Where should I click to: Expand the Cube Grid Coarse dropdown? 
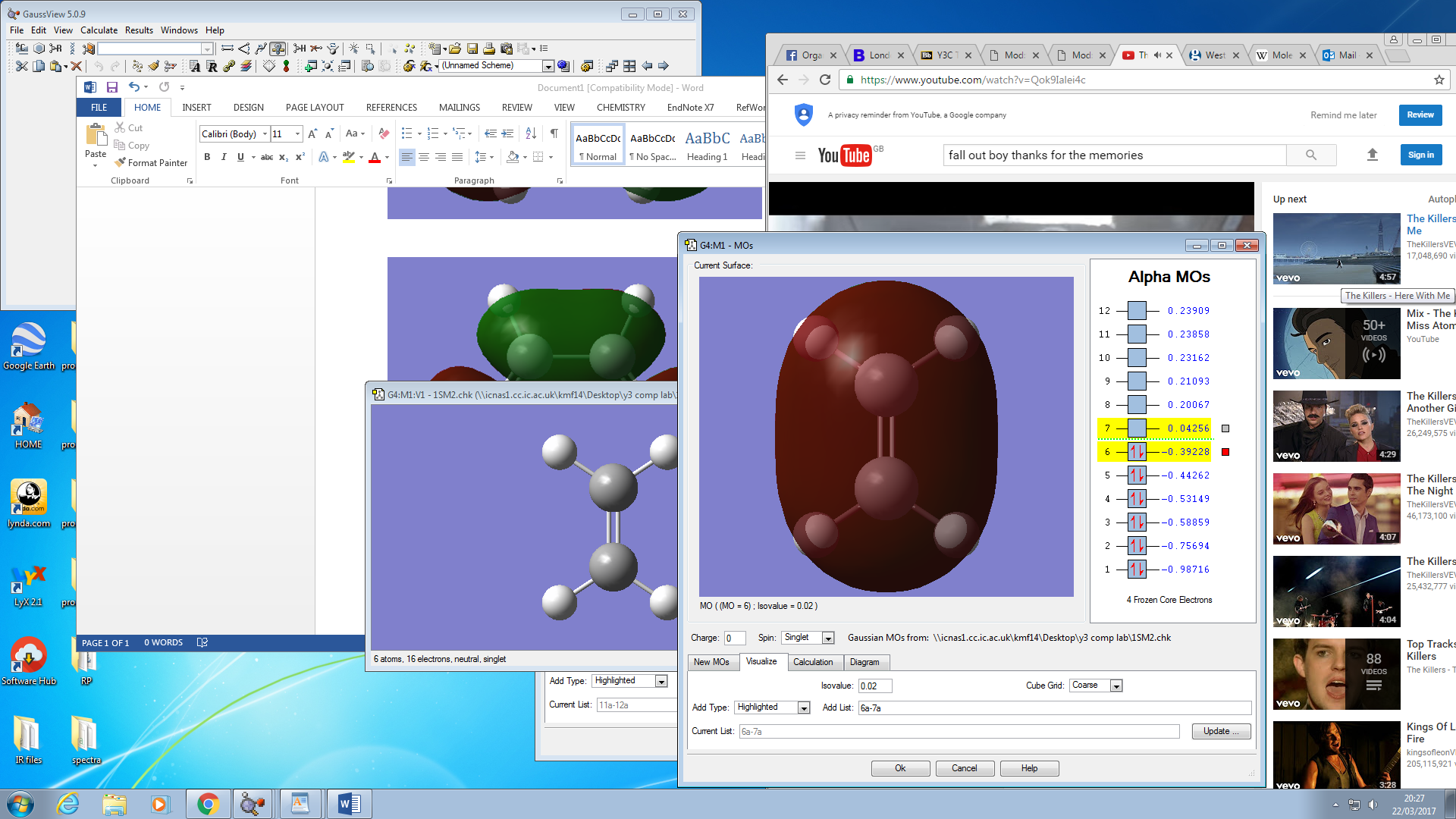[1116, 686]
